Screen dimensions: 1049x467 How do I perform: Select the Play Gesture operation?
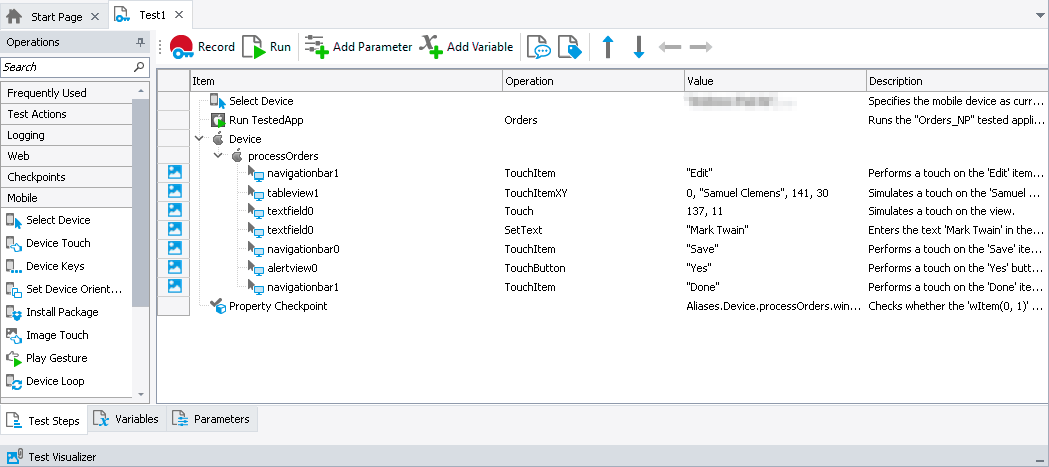(56, 358)
